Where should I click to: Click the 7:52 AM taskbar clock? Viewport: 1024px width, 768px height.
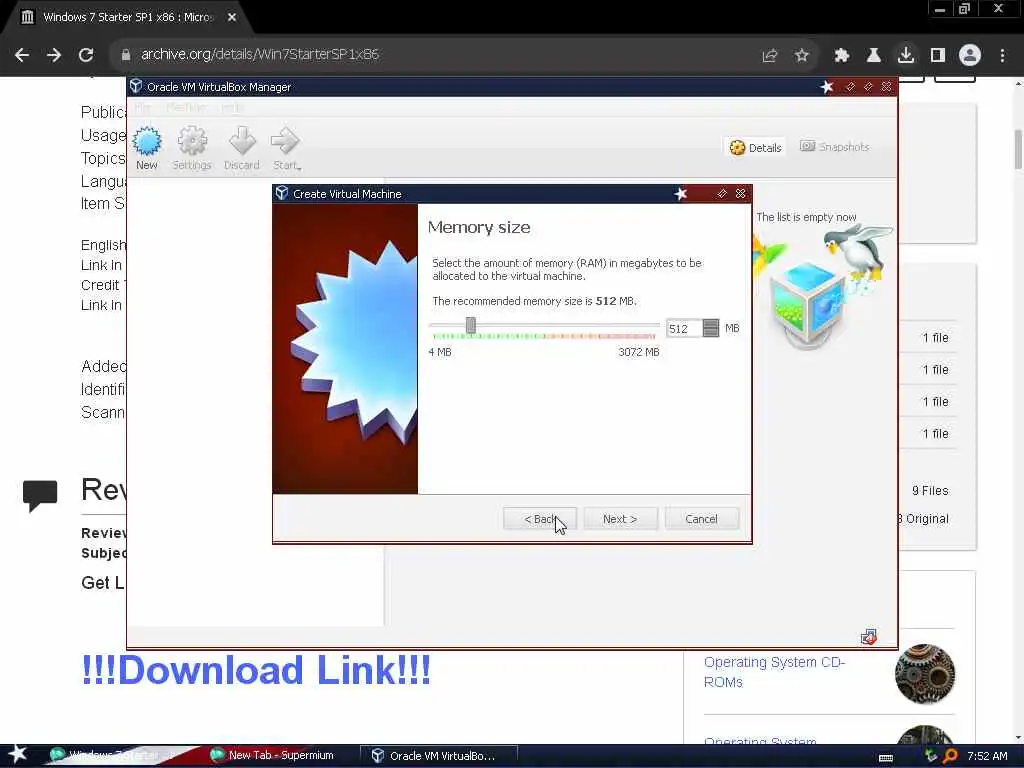tap(987, 756)
